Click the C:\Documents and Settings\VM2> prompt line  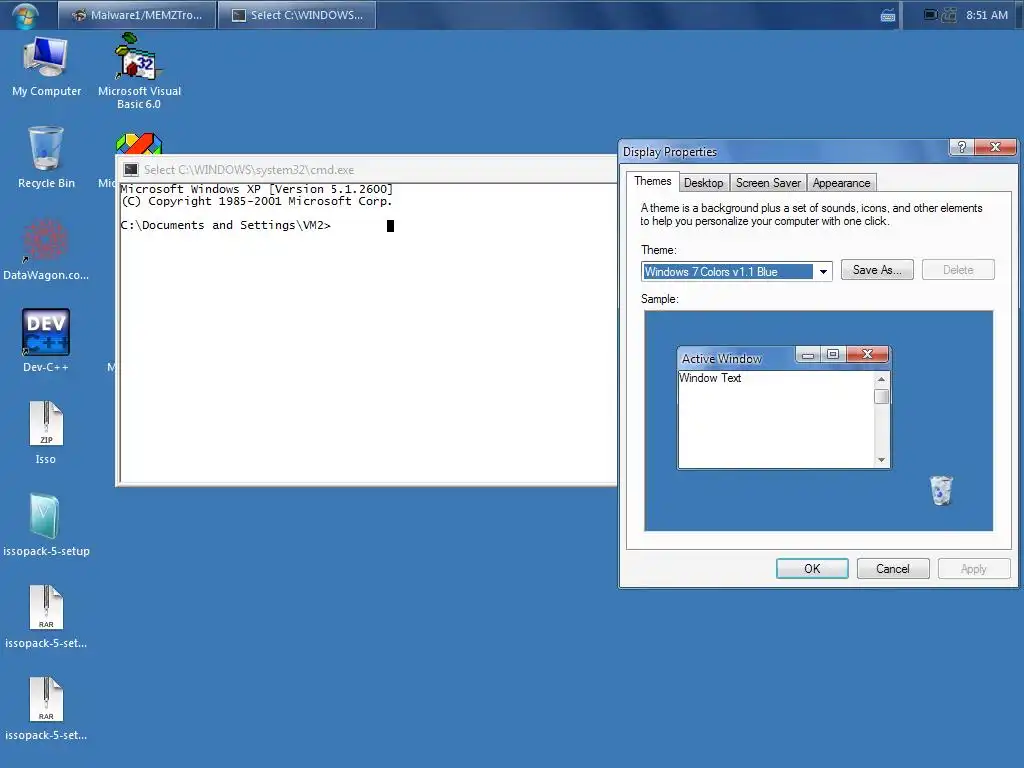click(x=225, y=225)
